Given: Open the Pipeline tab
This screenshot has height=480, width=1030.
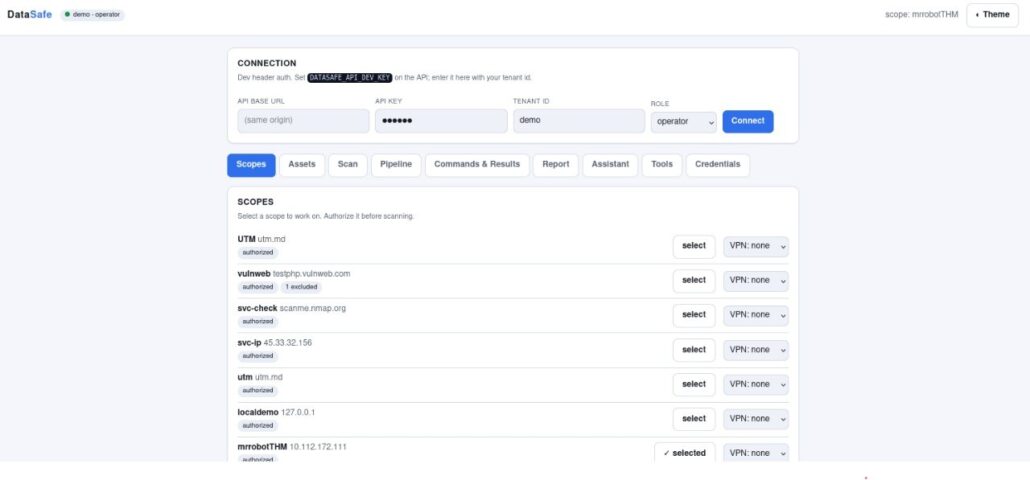Looking at the screenshot, I should click(x=396, y=165).
